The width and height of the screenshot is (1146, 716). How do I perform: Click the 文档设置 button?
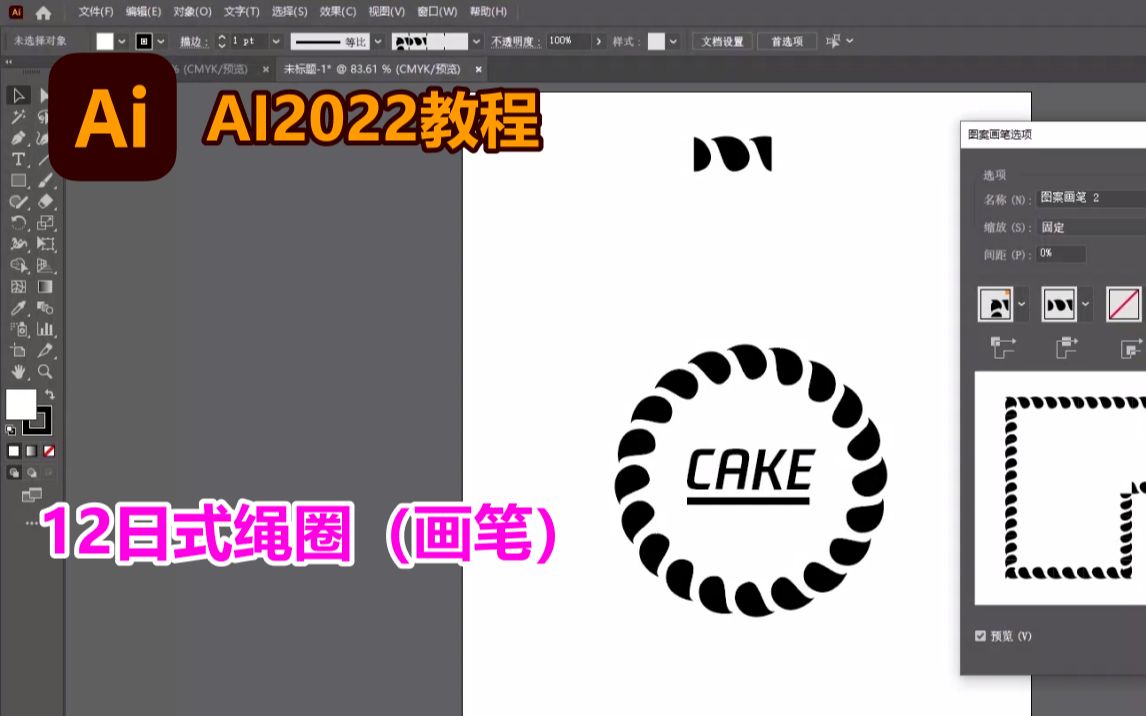point(721,41)
